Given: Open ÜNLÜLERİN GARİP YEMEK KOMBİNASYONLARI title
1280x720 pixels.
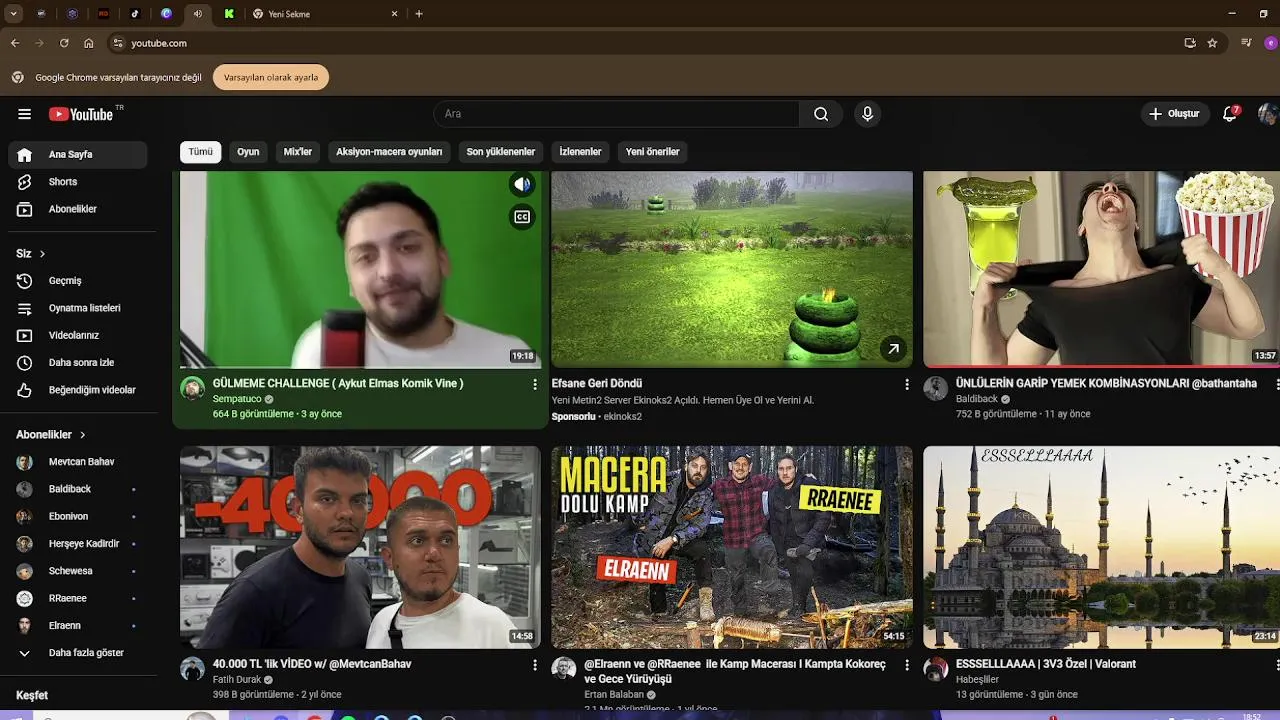Looking at the screenshot, I should coord(1106,383).
